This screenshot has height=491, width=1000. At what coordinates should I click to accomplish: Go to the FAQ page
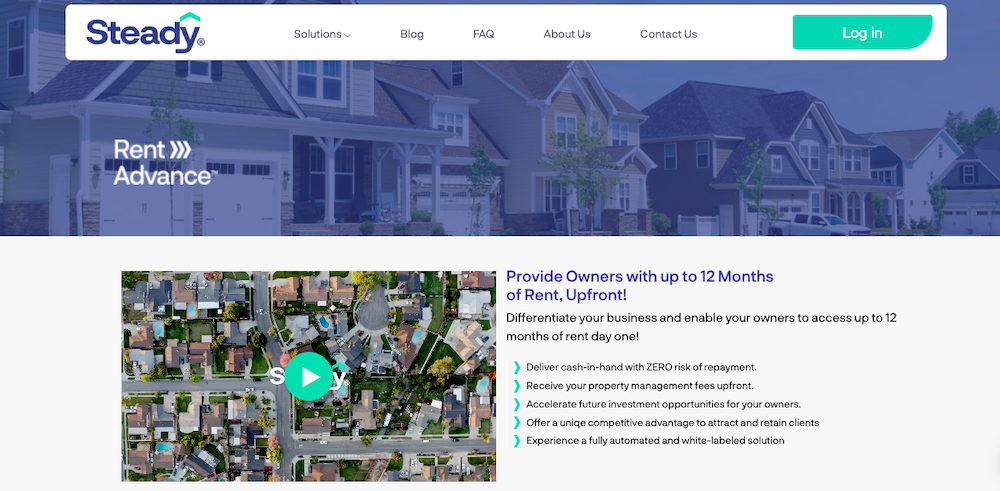tap(483, 34)
